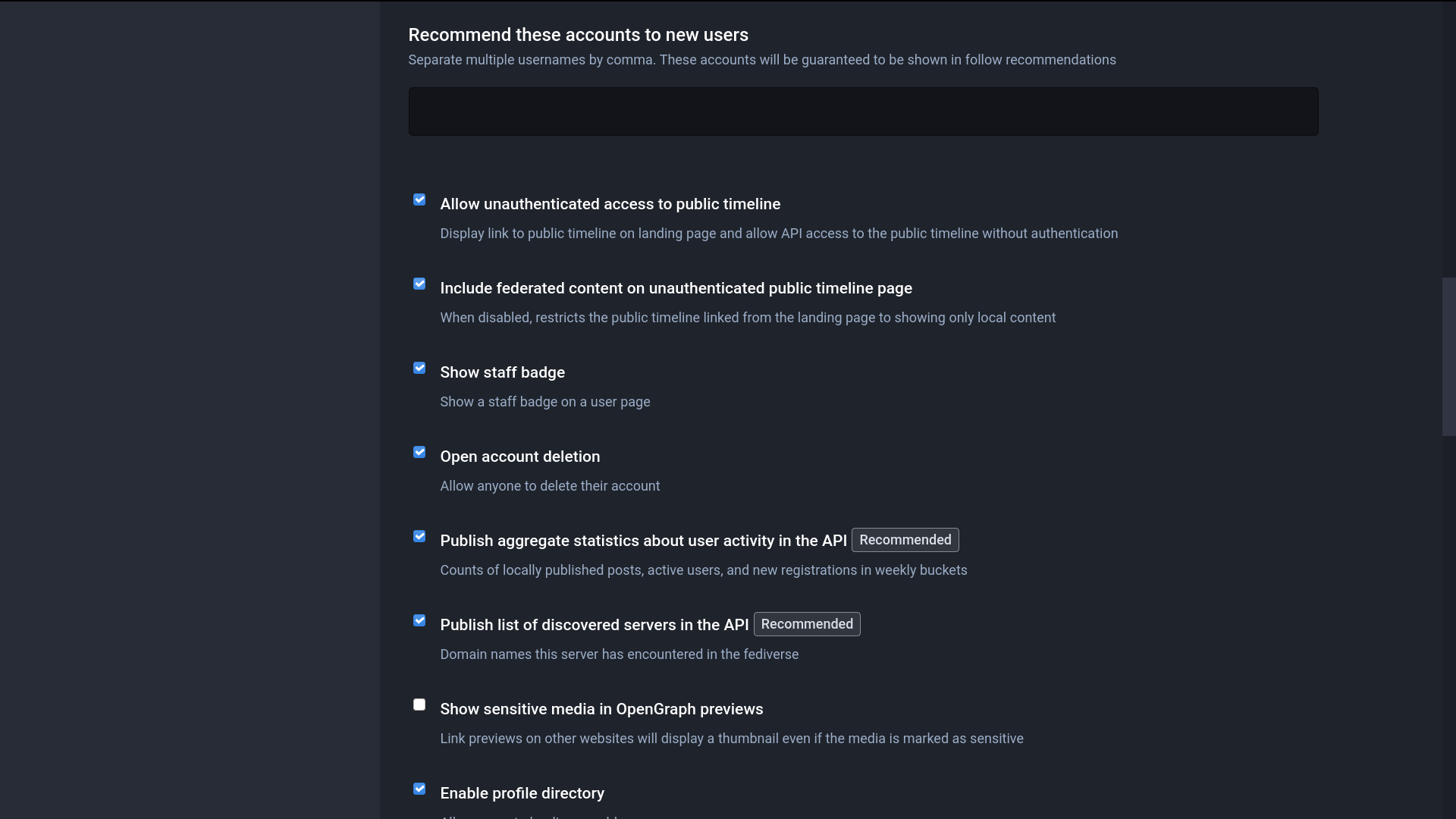Disable the Show staff badge checkbox
Image resolution: width=1456 pixels, height=819 pixels.
[419, 368]
